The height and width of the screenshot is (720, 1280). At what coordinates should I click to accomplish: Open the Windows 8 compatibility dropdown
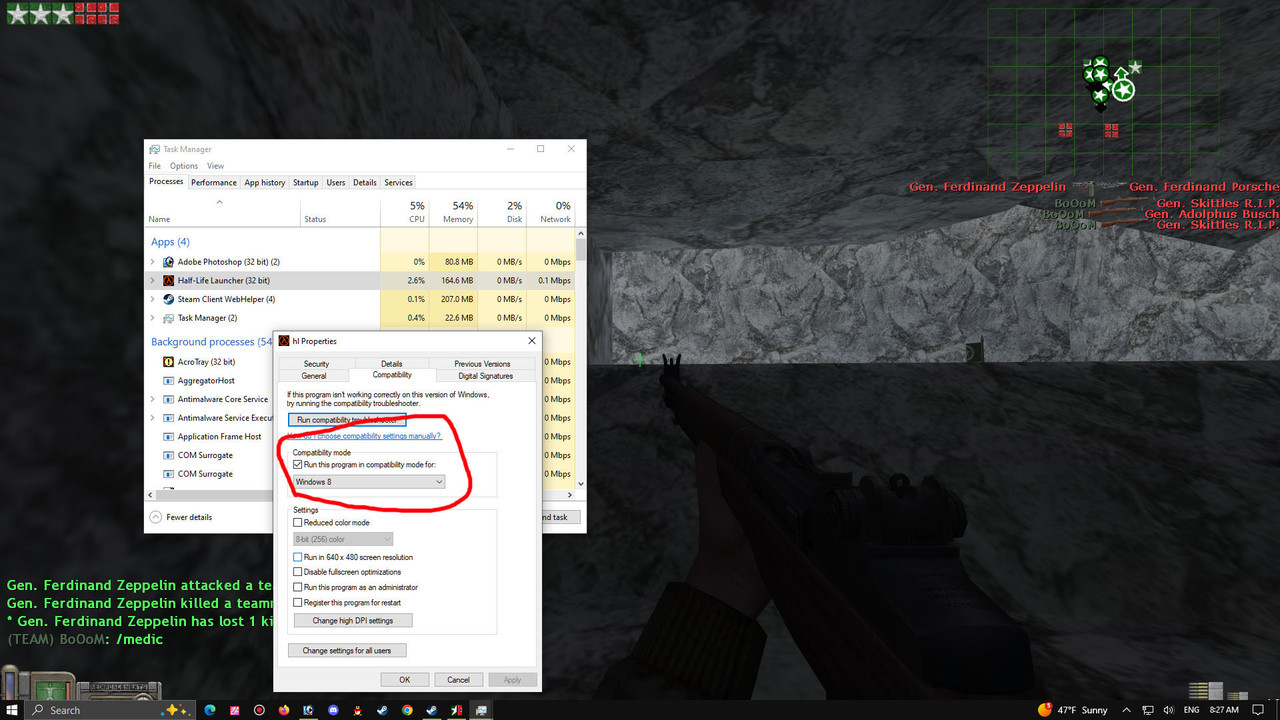(x=369, y=482)
